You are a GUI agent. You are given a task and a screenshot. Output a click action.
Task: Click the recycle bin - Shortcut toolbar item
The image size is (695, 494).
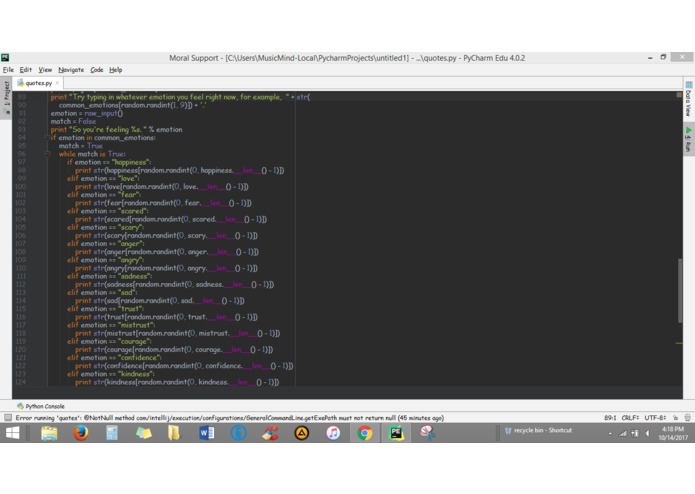click(x=539, y=431)
